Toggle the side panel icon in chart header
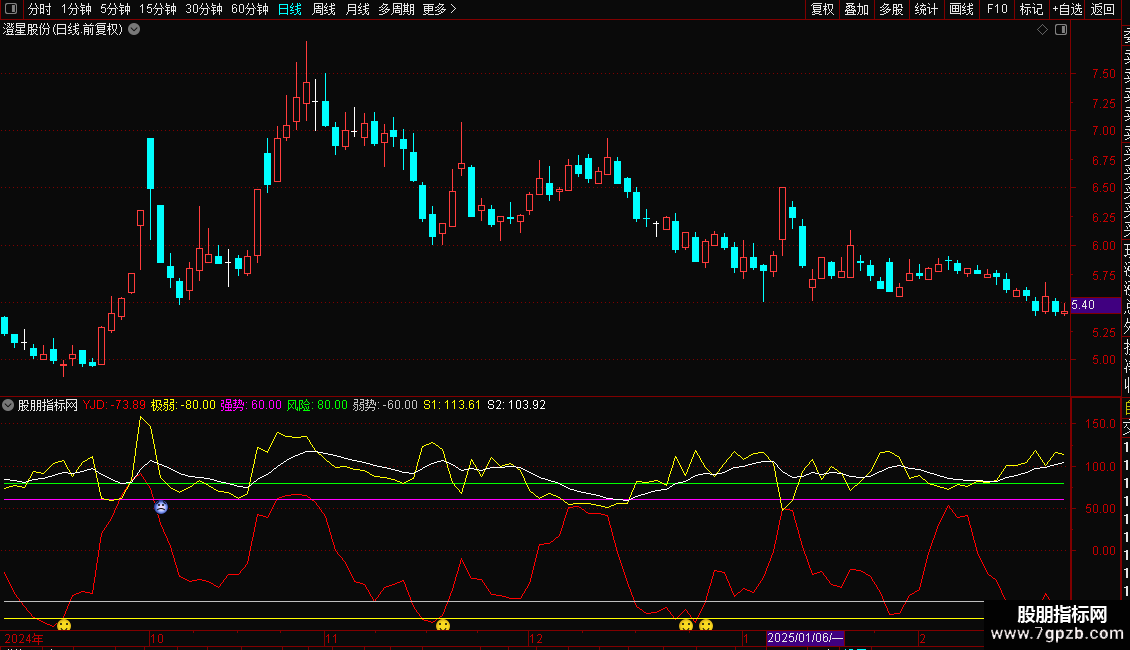 pyautogui.click(x=1060, y=30)
